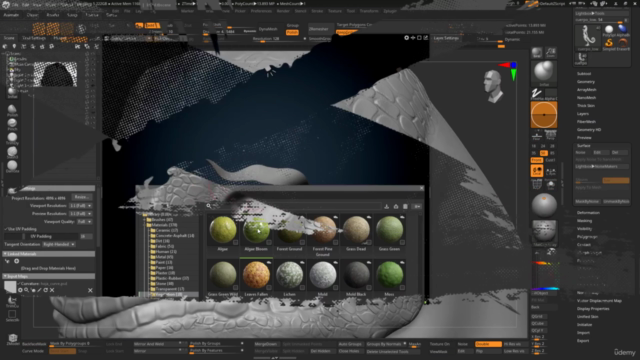Open the Geometry palette section
This screenshot has width=640, height=360.
(x=586, y=82)
